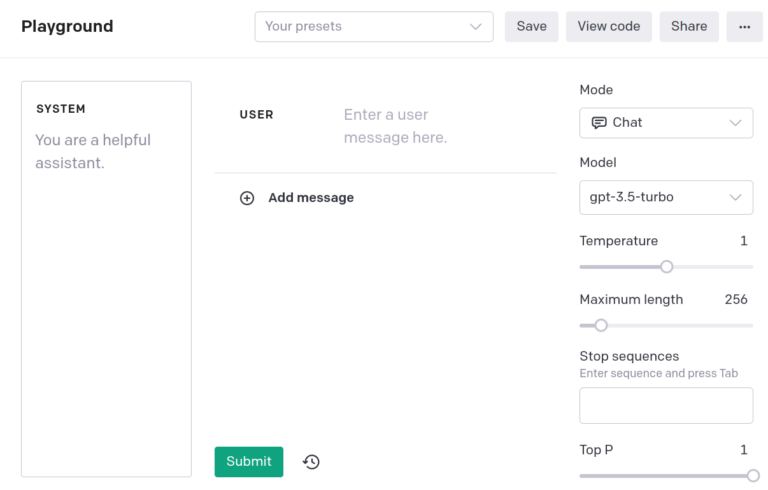Click Add message text
Image resolution: width=768 pixels, height=490 pixels.
(x=311, y=198)
